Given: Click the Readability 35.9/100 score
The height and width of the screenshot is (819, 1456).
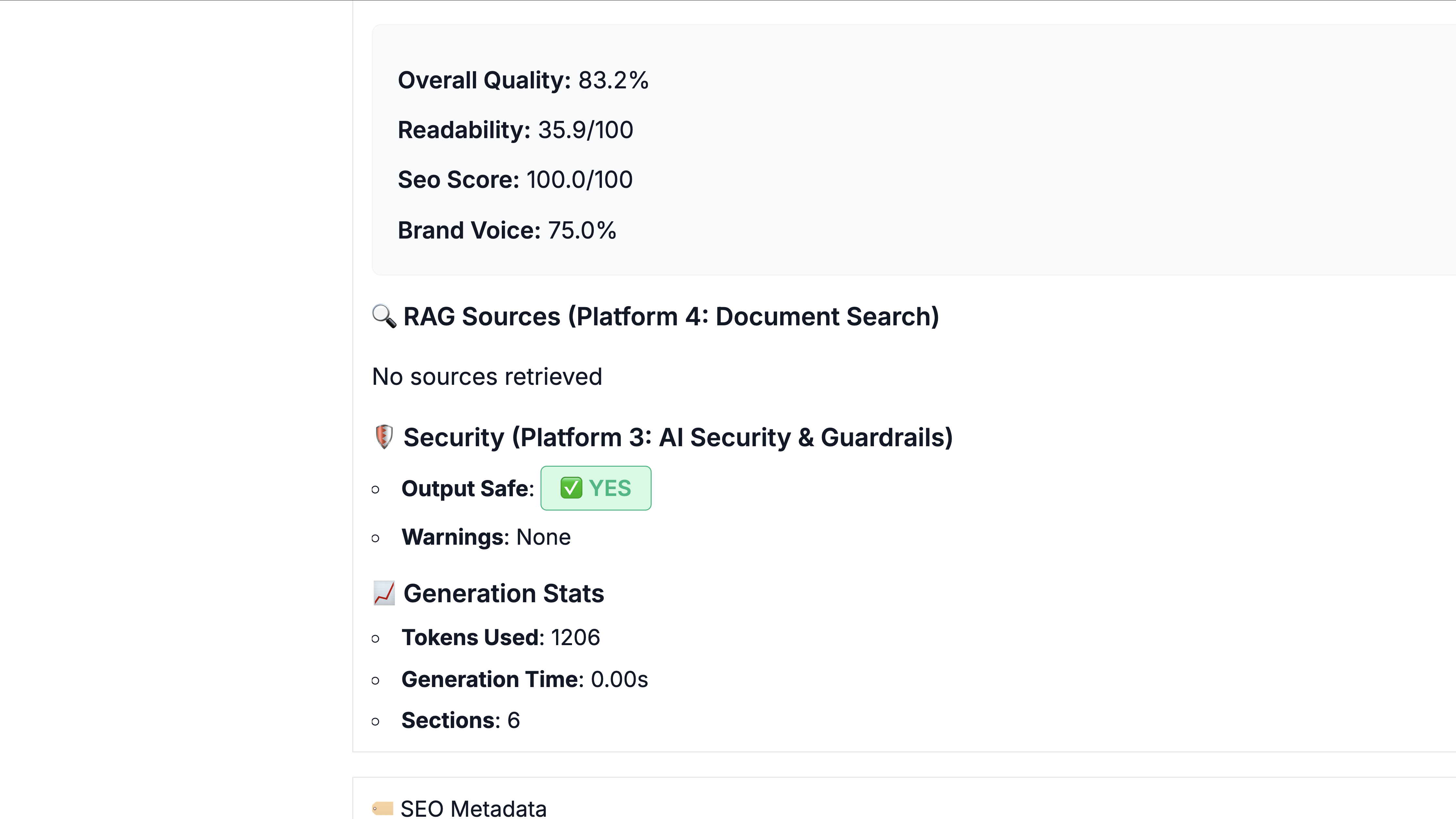Looking at the screenshot, I should pyautogui.click(x=515, y=129).
